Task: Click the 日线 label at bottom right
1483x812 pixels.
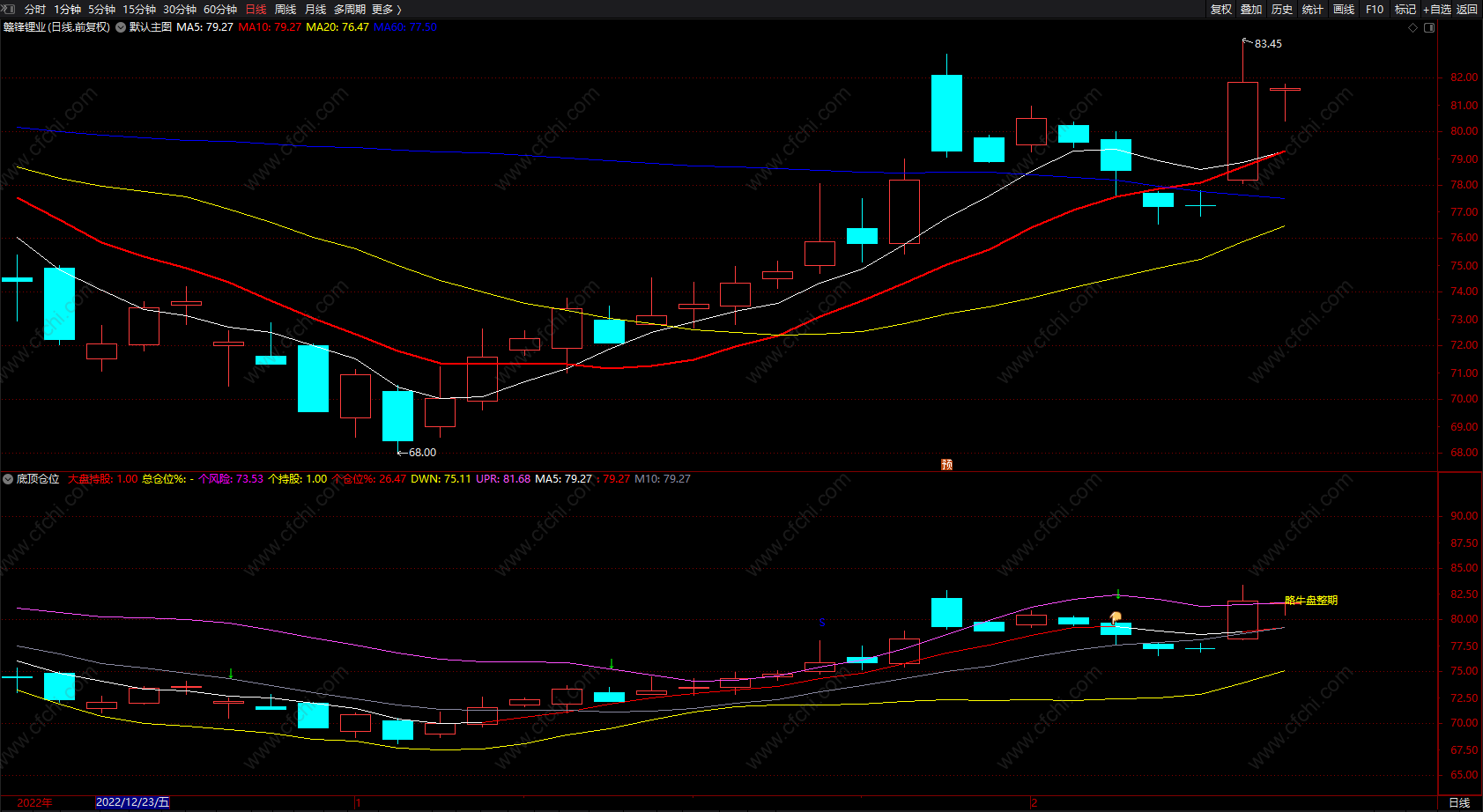Action: tap(1459, 802)
